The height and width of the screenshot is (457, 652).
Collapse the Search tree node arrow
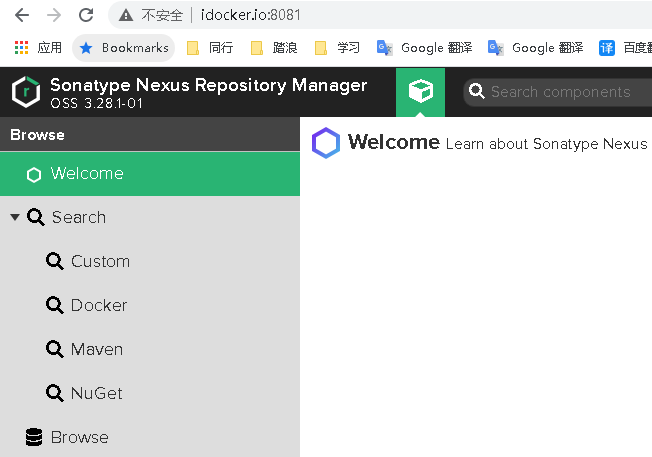tap(15, 217)
